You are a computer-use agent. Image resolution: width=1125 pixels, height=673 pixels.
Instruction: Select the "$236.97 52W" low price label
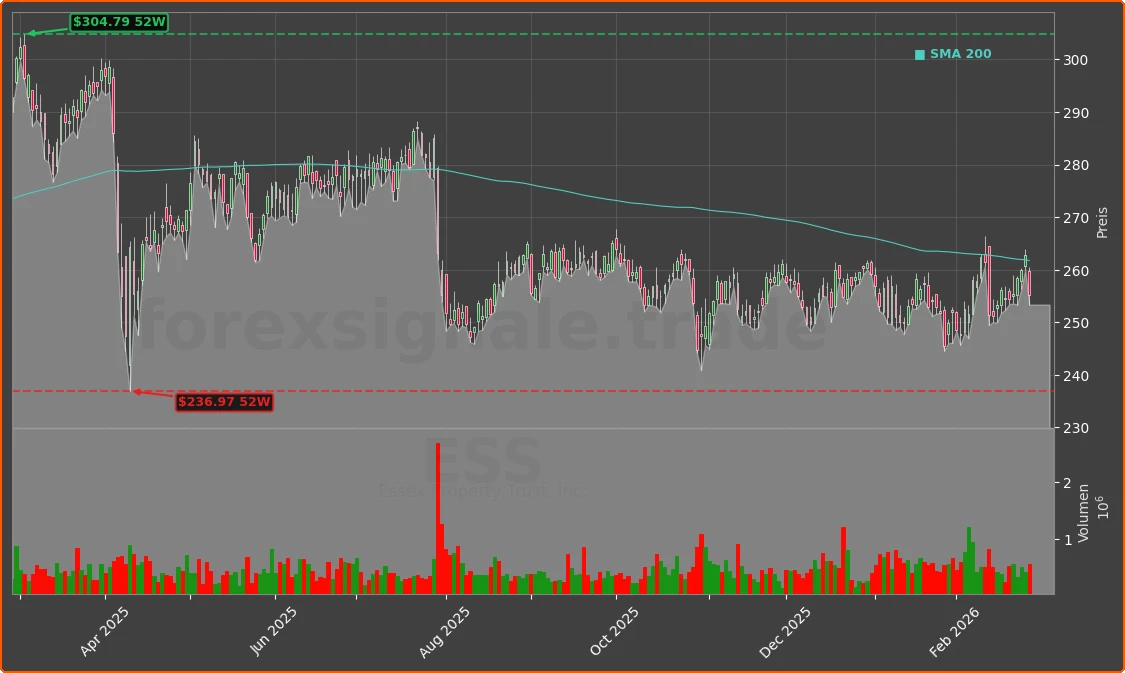(x=224, y=403)
